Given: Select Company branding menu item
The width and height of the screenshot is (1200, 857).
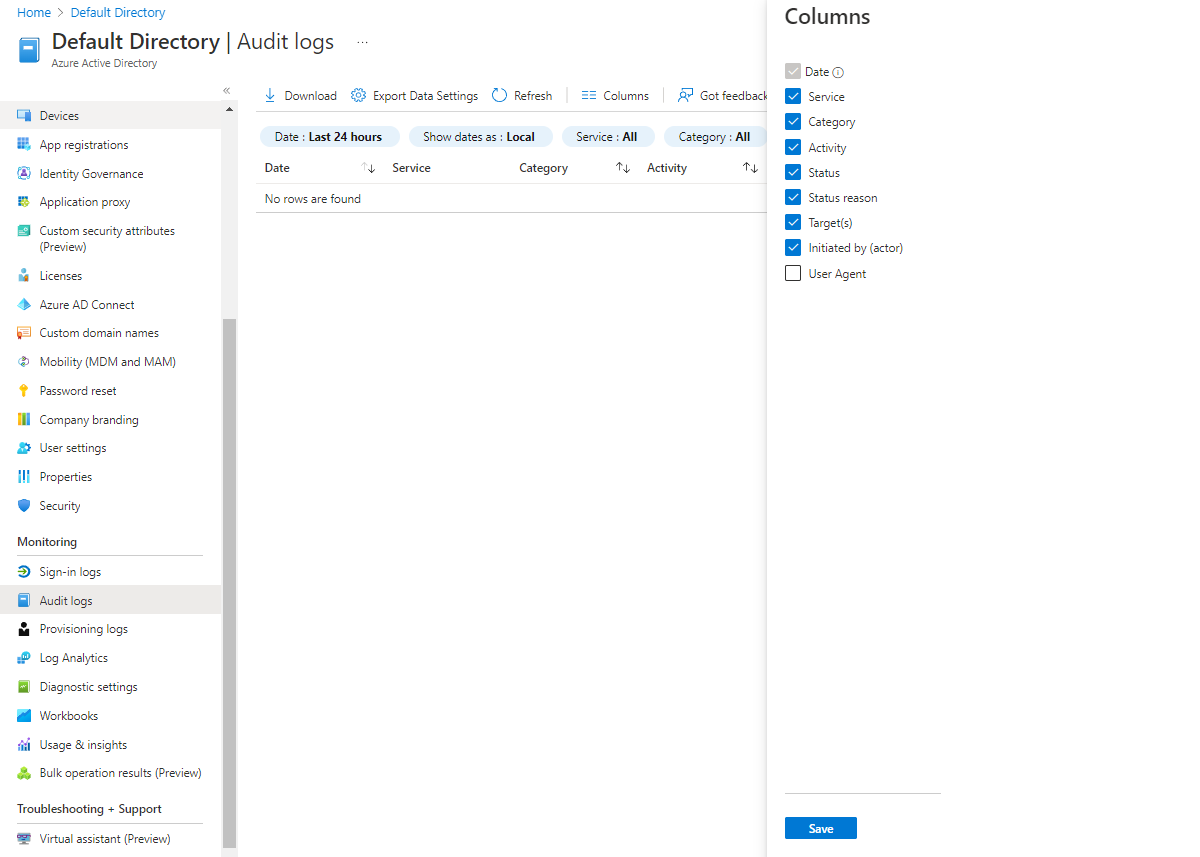Looking at the screenshot, I should [110, 420].
